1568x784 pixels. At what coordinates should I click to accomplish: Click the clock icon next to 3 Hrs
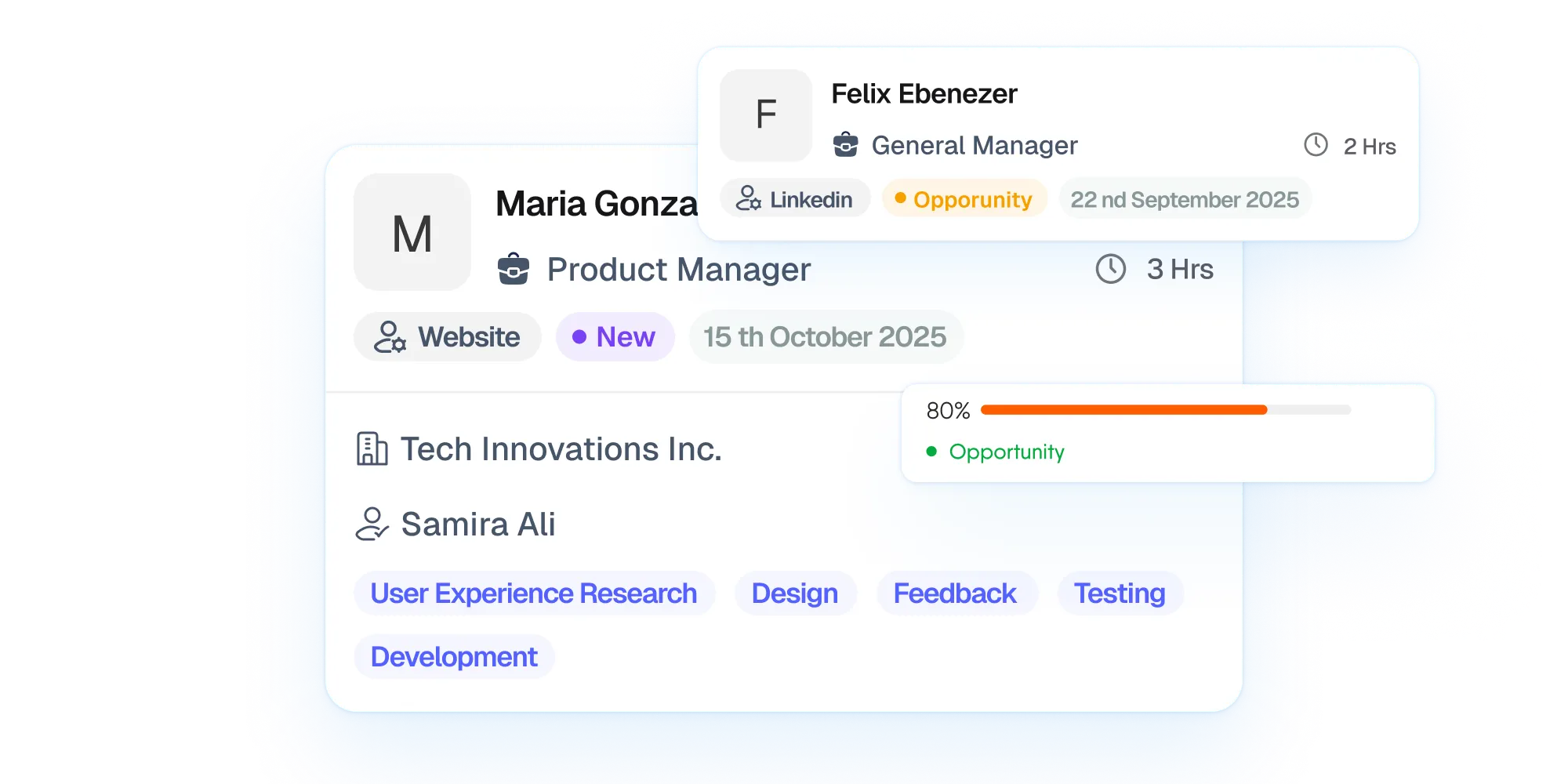(x=1110, y=269)
